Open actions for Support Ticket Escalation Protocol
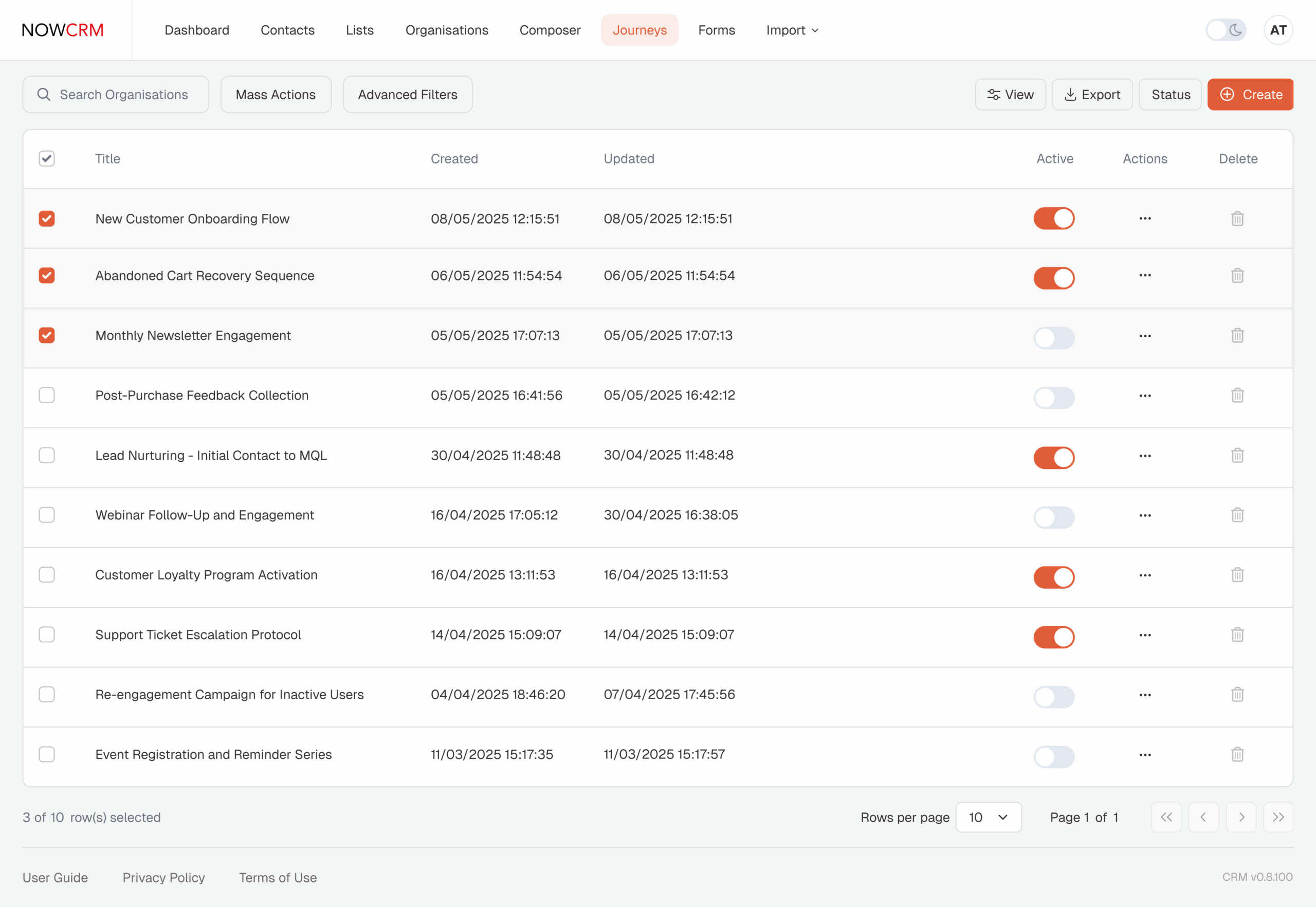1316x907 pixels. point(1145,635)
